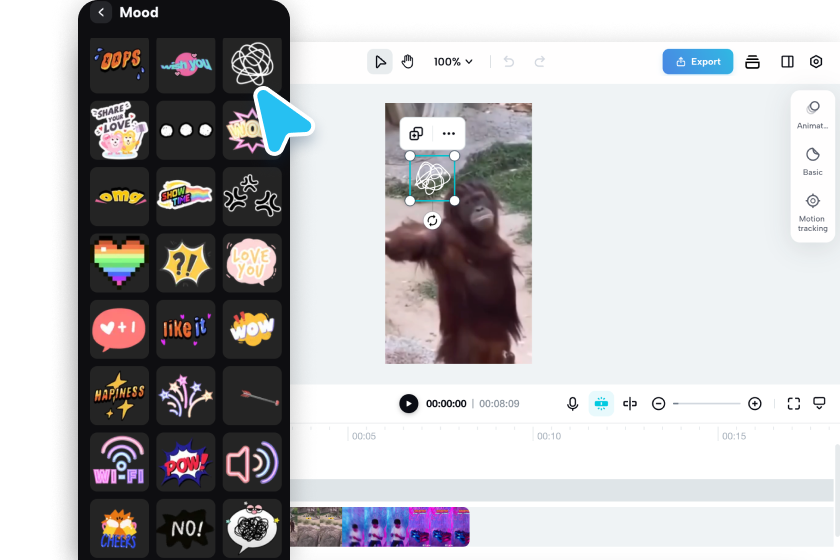Click the top-left handle of the sticker

[410, 156]
